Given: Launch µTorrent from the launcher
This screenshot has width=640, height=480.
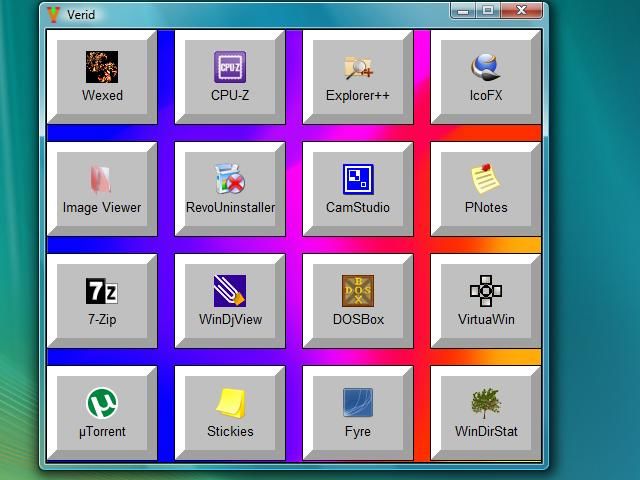Looking at the screenshot, I should point(102,413).
